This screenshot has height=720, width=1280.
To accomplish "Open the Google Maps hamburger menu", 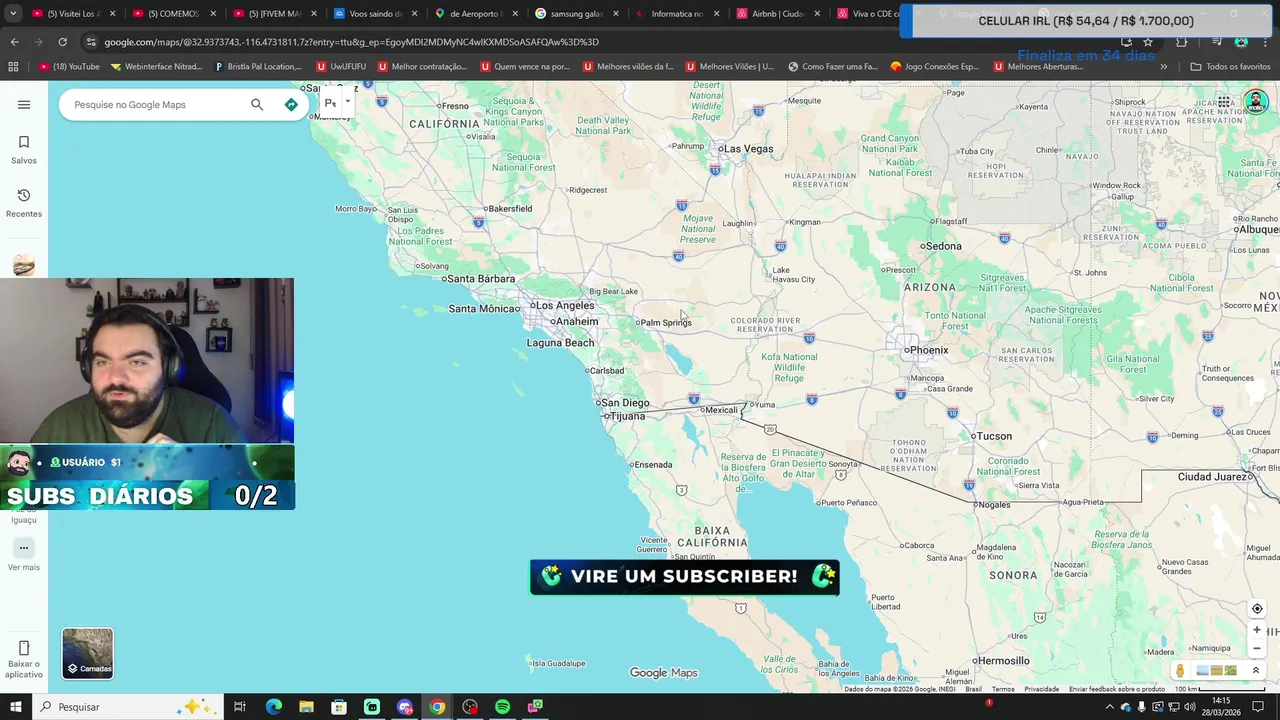I will pos(24,104).
